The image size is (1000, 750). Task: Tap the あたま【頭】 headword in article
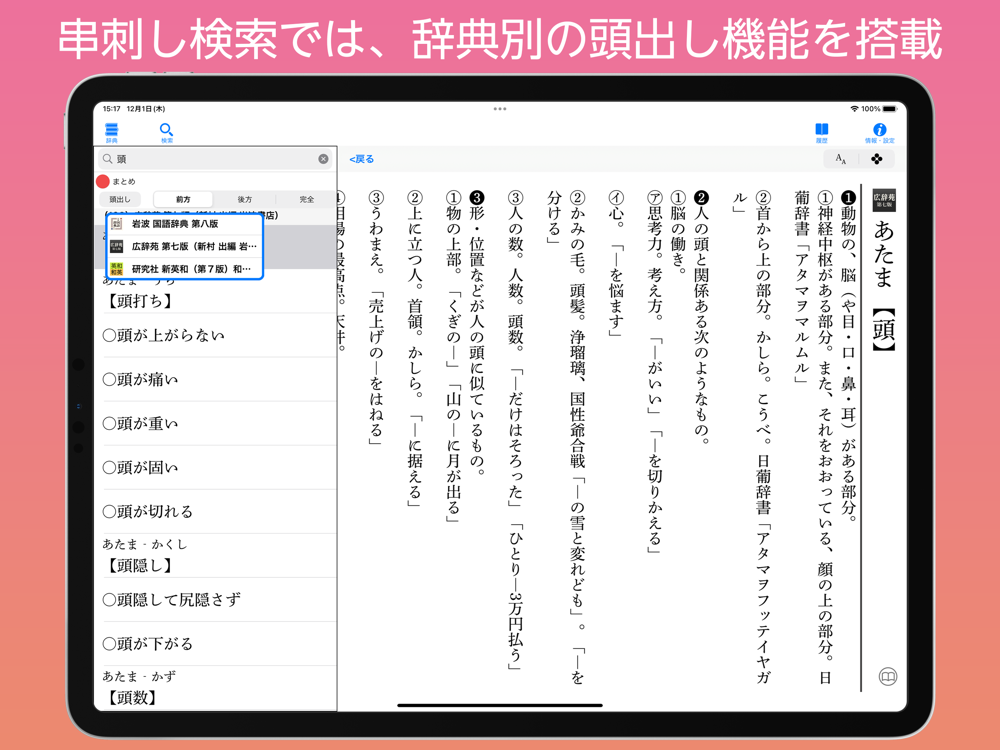(x=884, y=286)
